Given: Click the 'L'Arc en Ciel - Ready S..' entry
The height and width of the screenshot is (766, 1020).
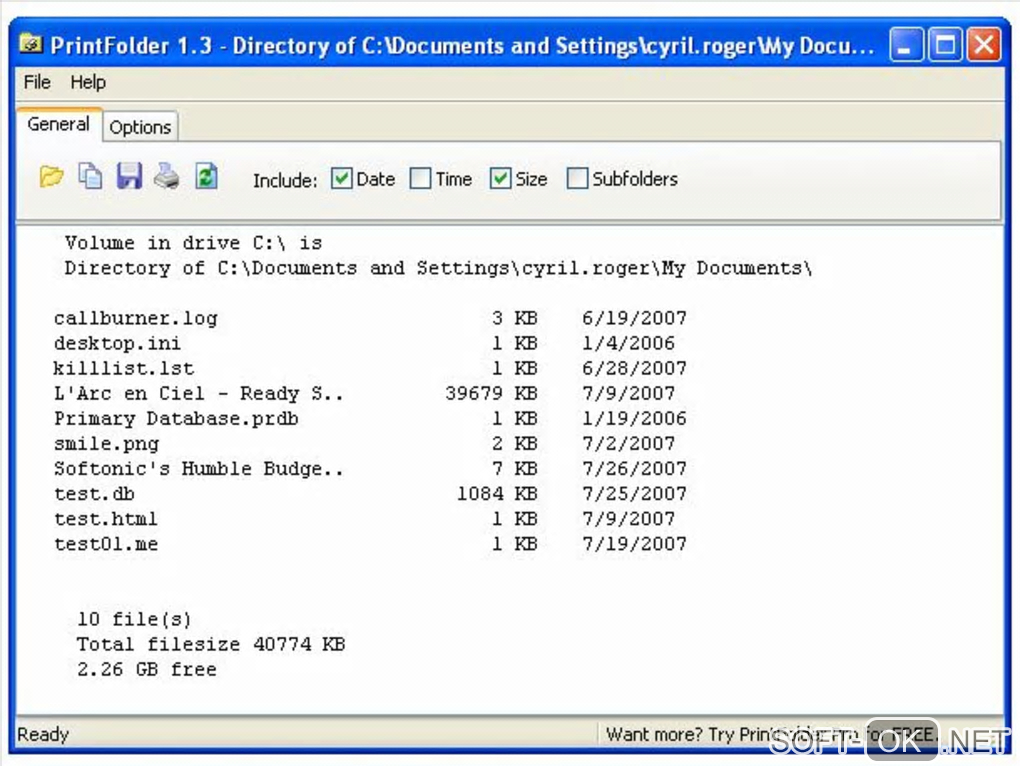Looking at the screenshot, I should (x=198, y=393).
